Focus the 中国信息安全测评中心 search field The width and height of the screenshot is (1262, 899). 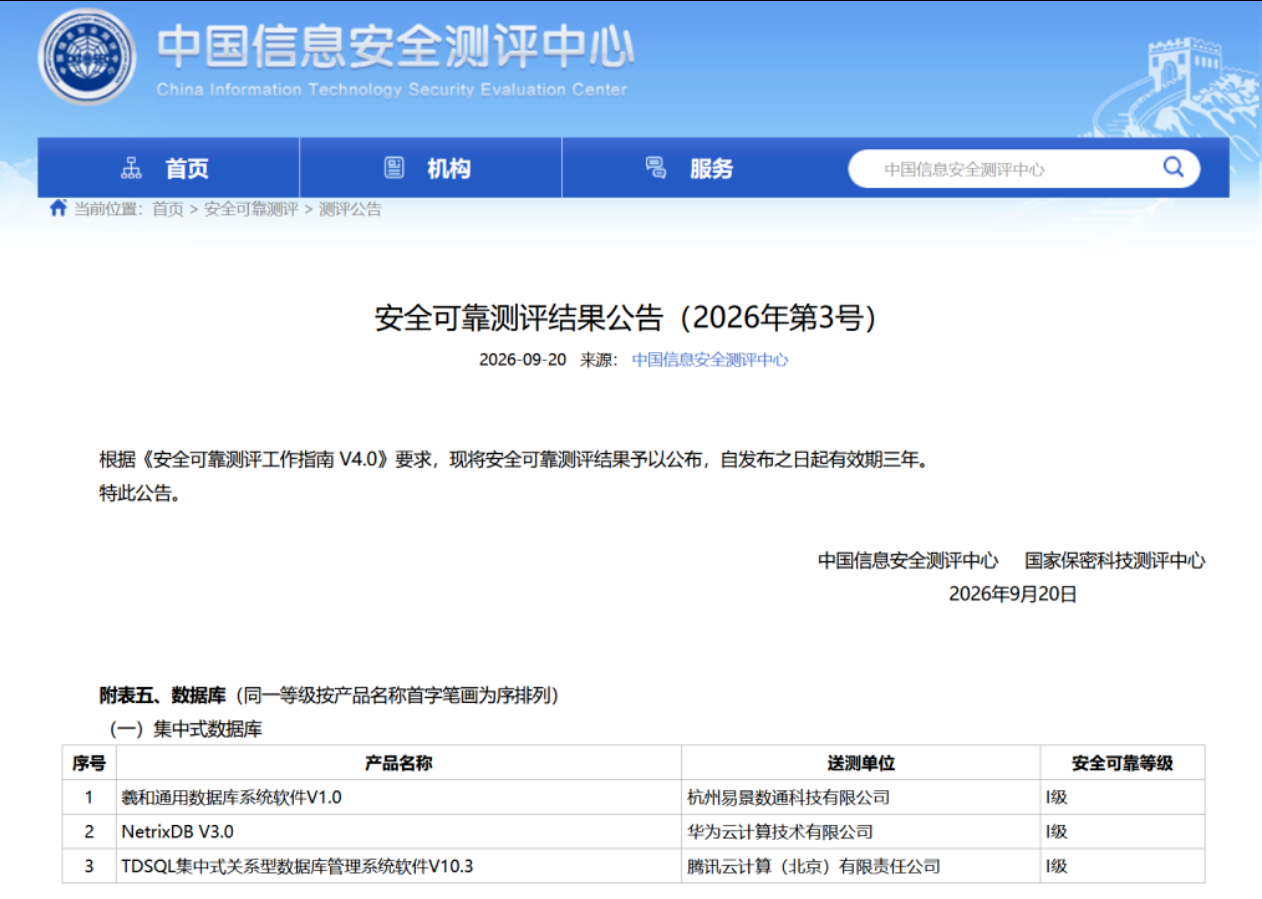click(x=1024, y=169)
